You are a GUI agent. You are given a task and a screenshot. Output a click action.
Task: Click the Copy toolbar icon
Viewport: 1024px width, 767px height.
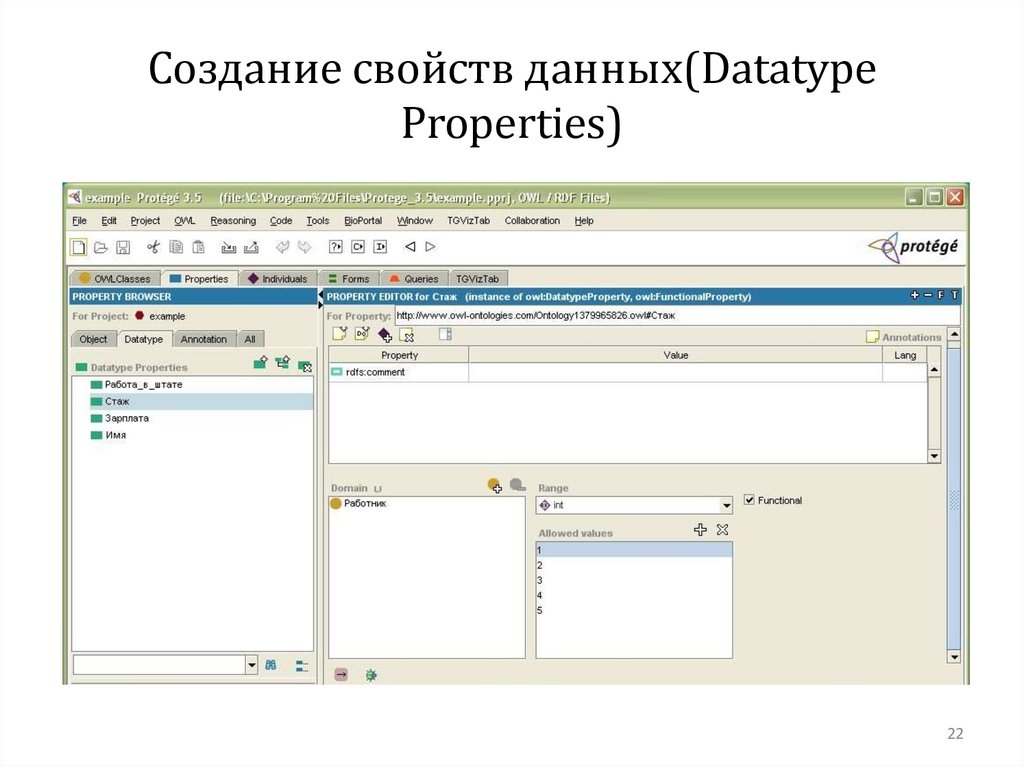tap(176, 247)
